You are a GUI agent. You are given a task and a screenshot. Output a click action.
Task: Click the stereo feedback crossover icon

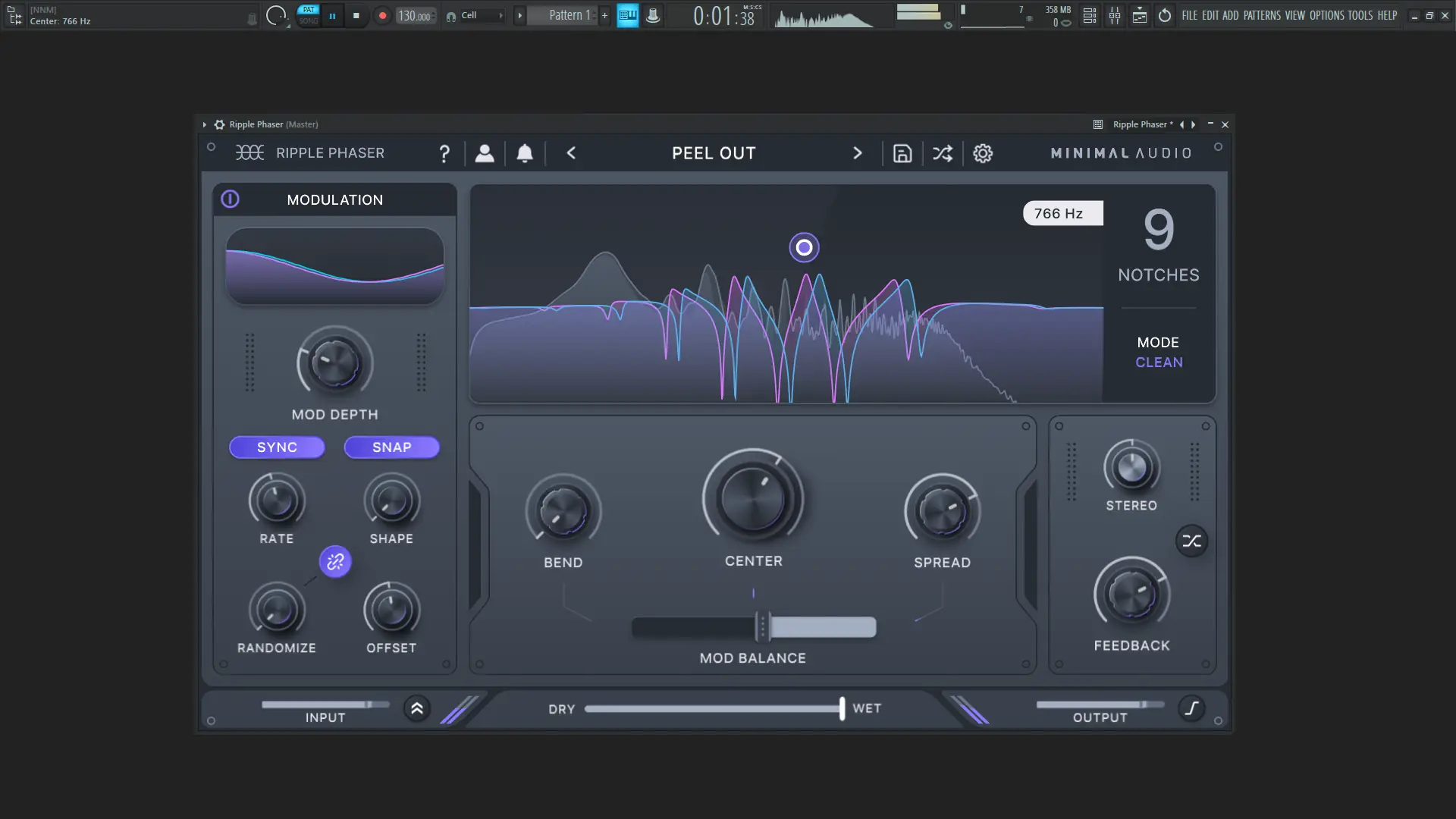(1191, 541)
